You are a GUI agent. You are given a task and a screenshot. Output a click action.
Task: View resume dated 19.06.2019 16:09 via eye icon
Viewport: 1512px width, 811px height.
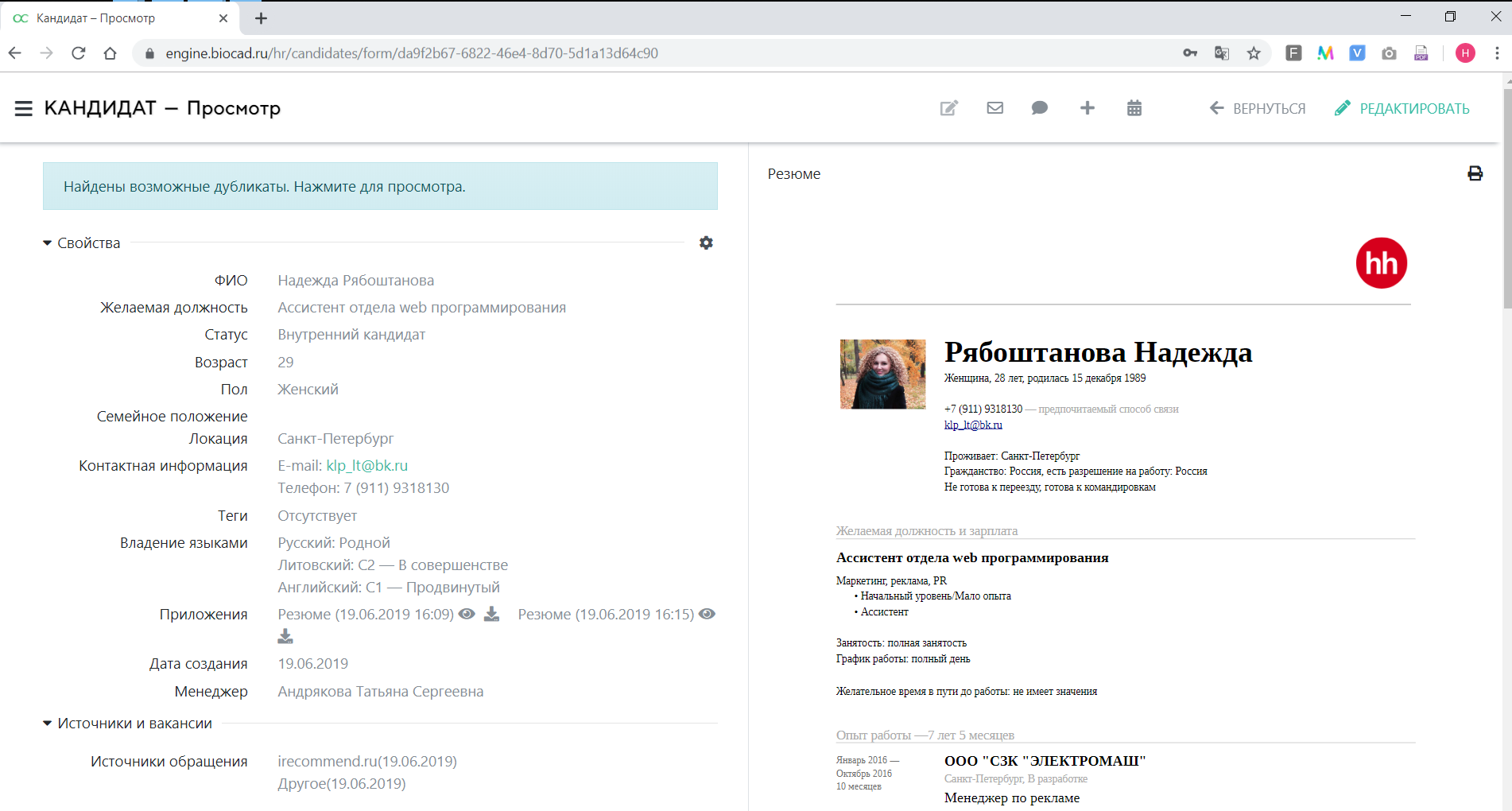(x=467, y=614)
